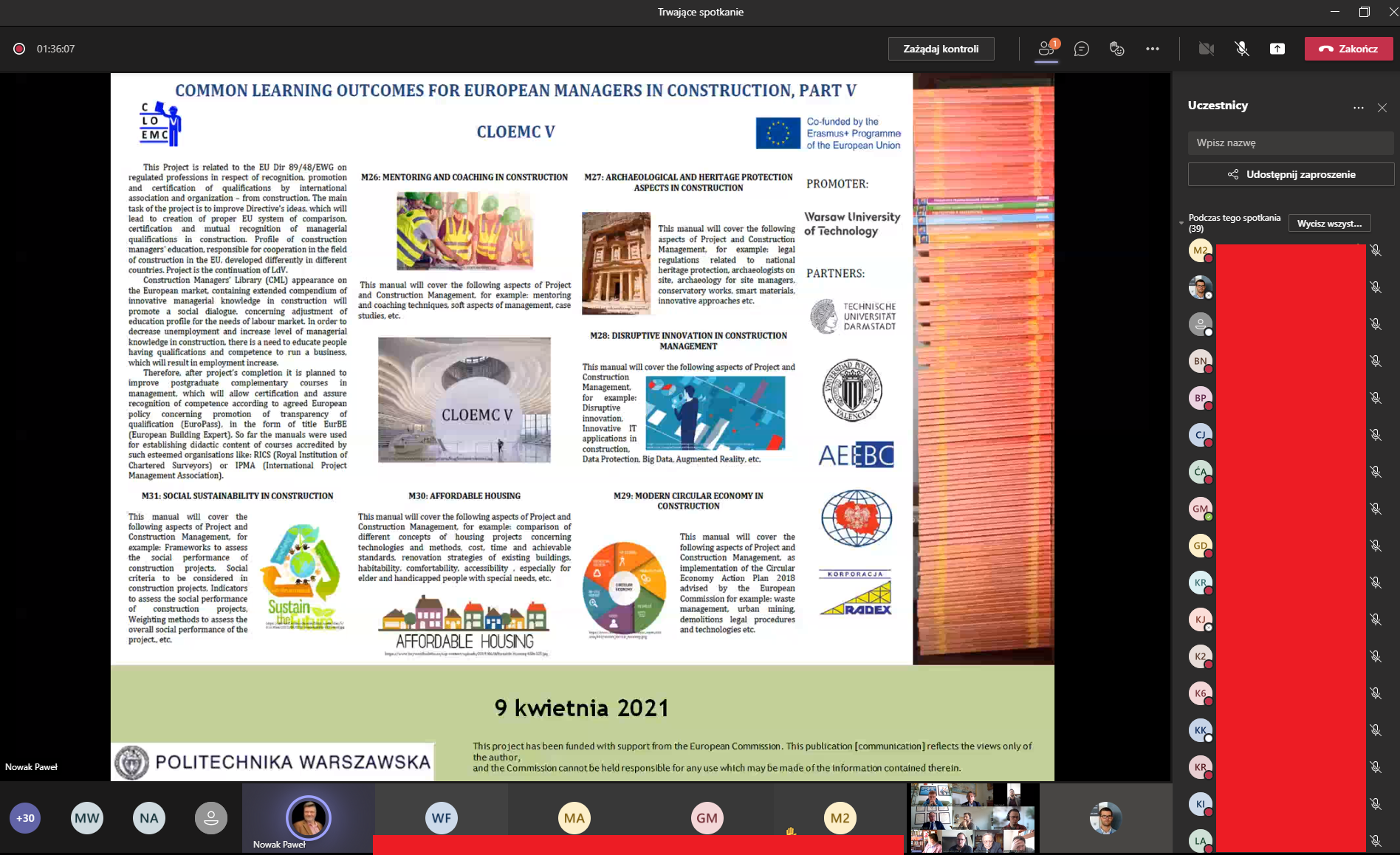Click the share content icon
Viewport: 1400px width, 855px height.
[1277, 49]
